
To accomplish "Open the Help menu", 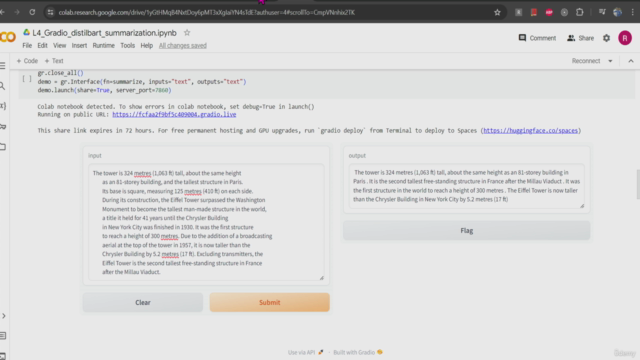I will (x=147, y=45).
